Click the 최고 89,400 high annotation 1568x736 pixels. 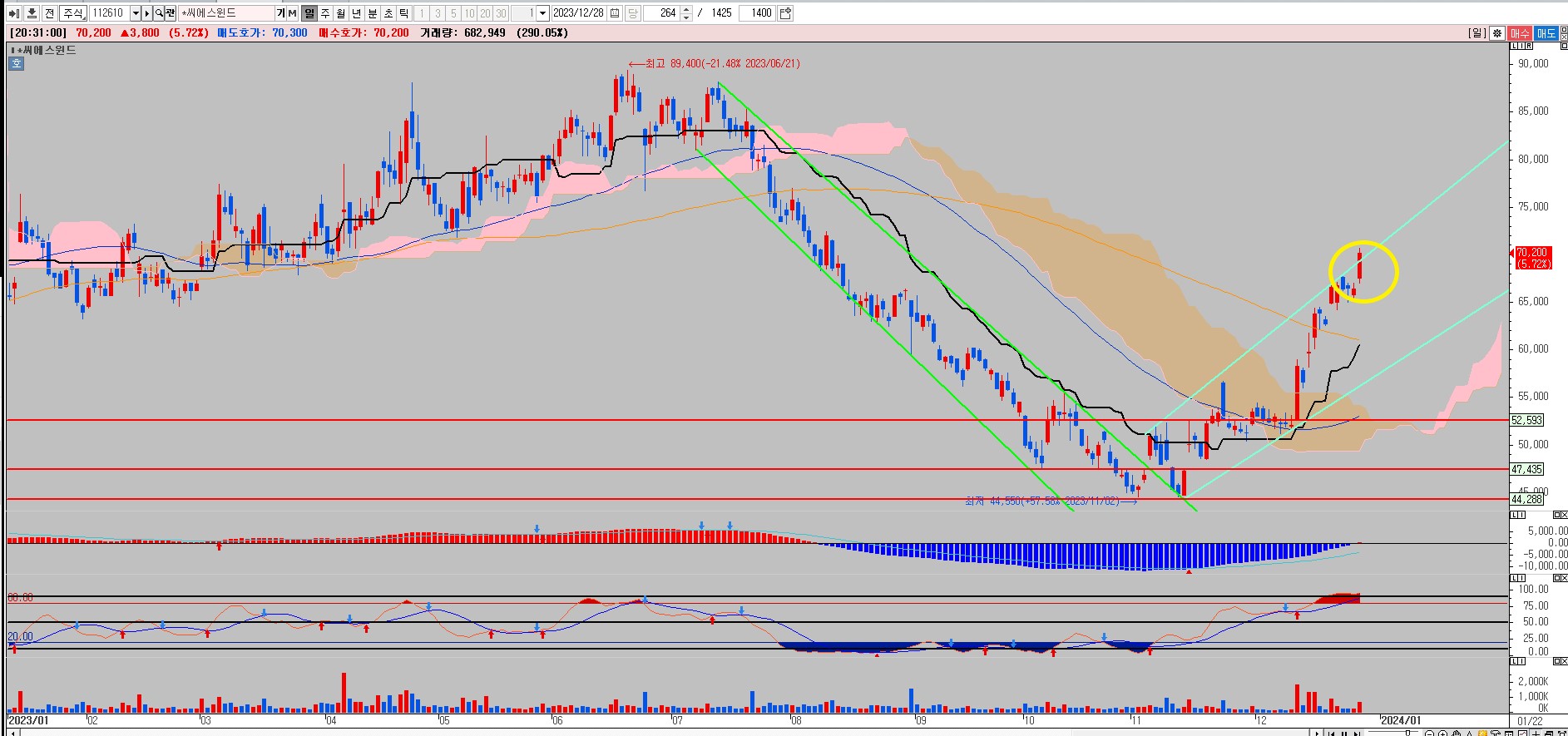point(715,63)
